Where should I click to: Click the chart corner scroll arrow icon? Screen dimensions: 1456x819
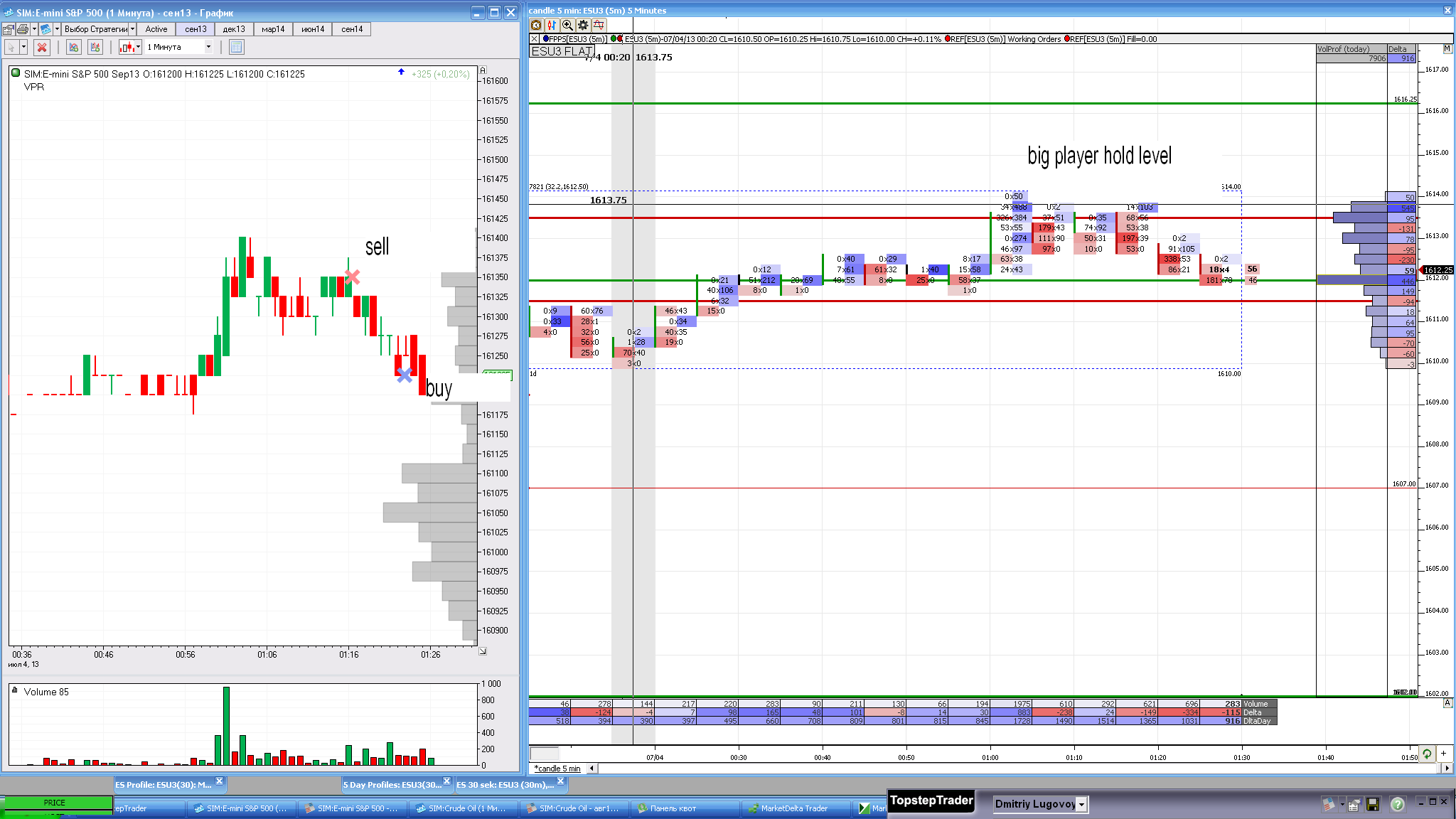pos(483,651)
